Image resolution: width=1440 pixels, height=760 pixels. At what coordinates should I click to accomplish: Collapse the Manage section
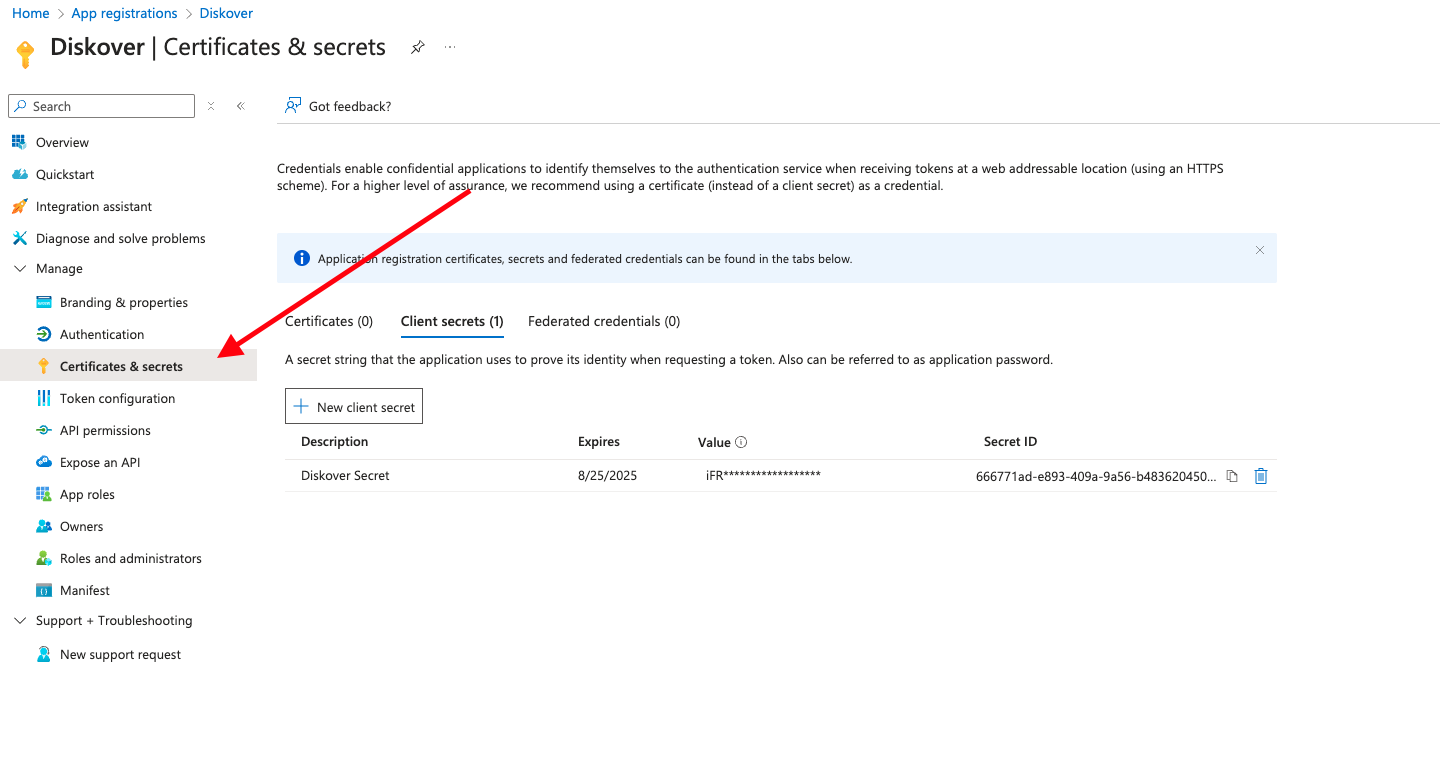click(19, 268)
